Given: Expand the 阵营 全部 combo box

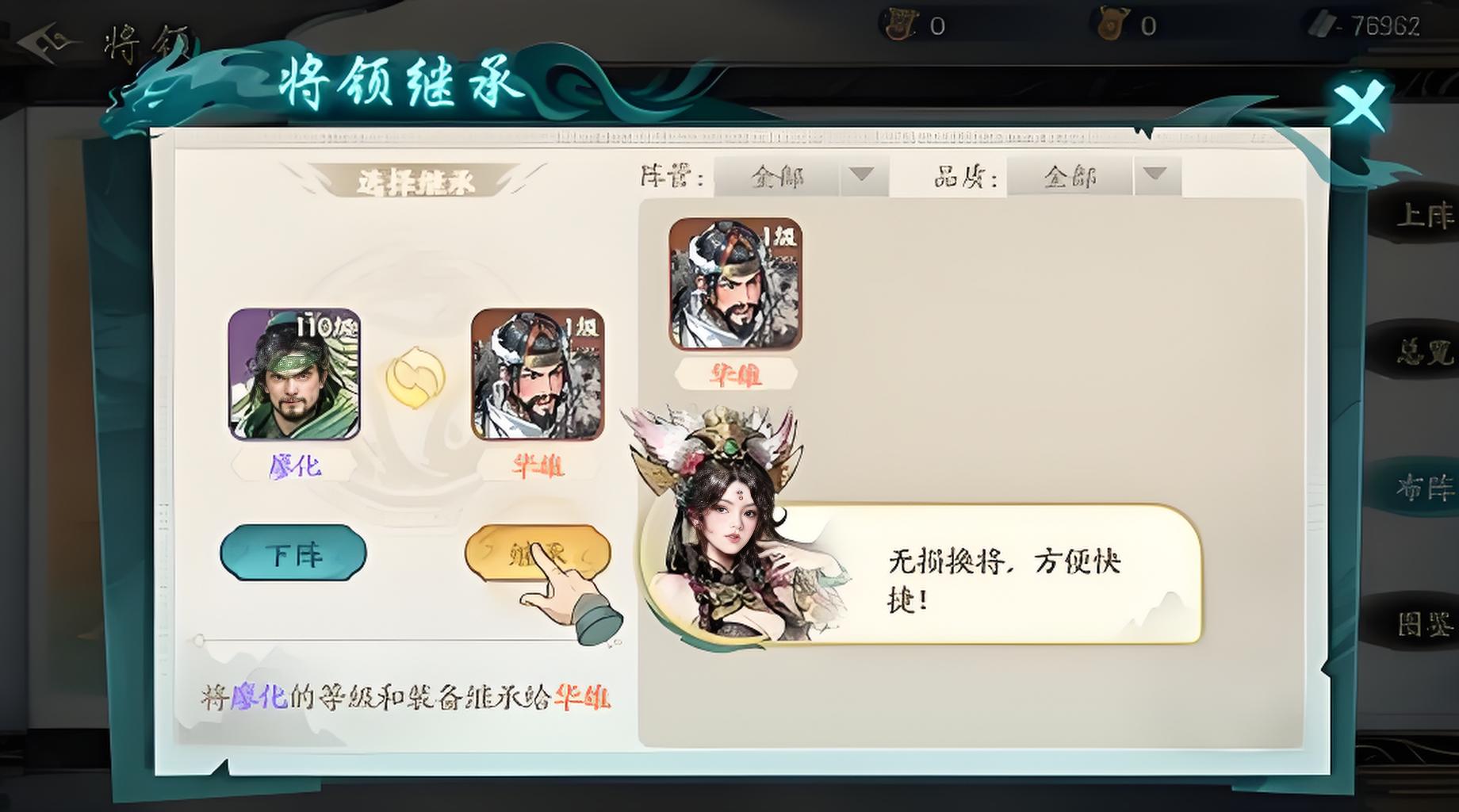Looking at the screenshot, I should [801, 176].
